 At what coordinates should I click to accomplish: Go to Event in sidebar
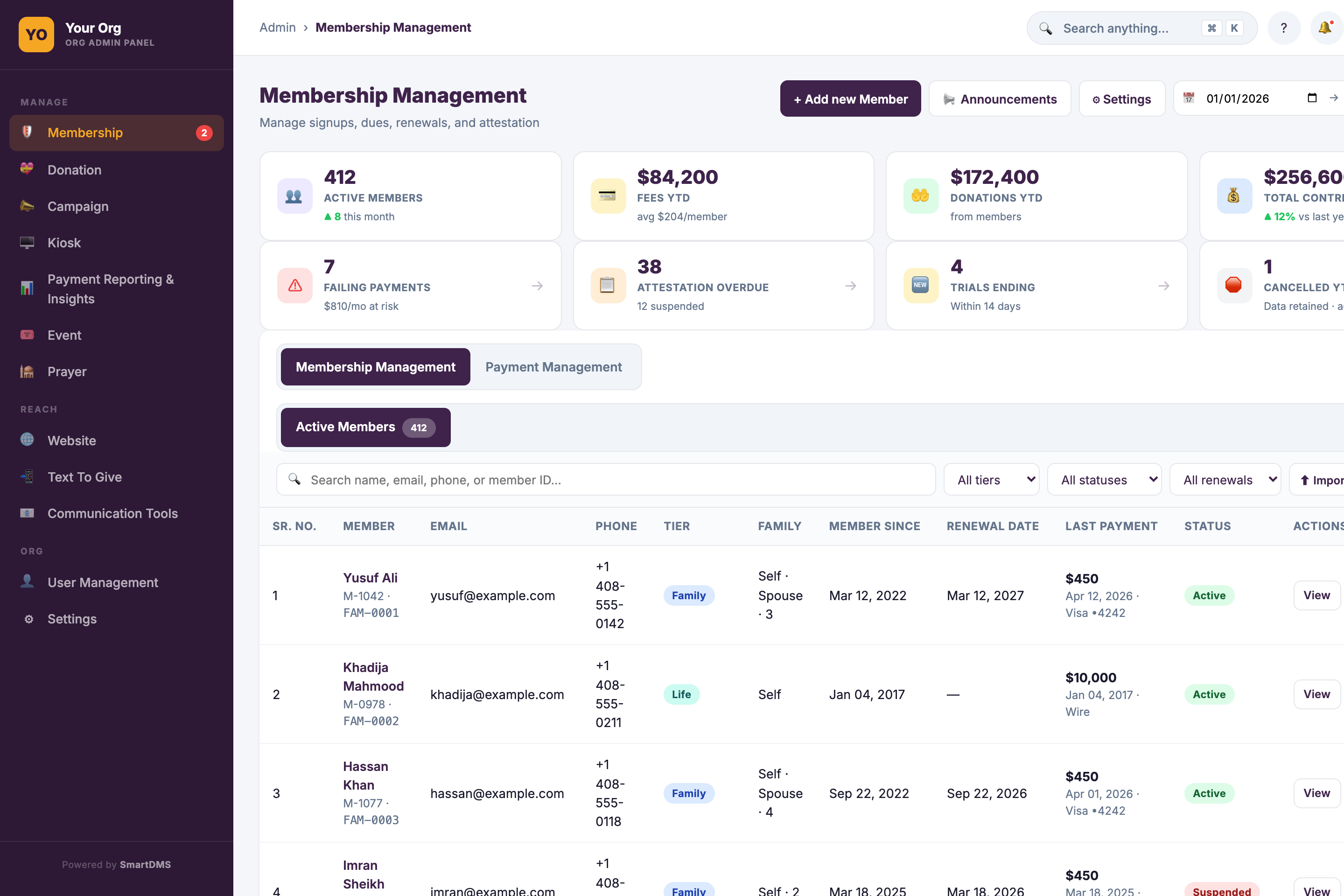pos(117,335)
